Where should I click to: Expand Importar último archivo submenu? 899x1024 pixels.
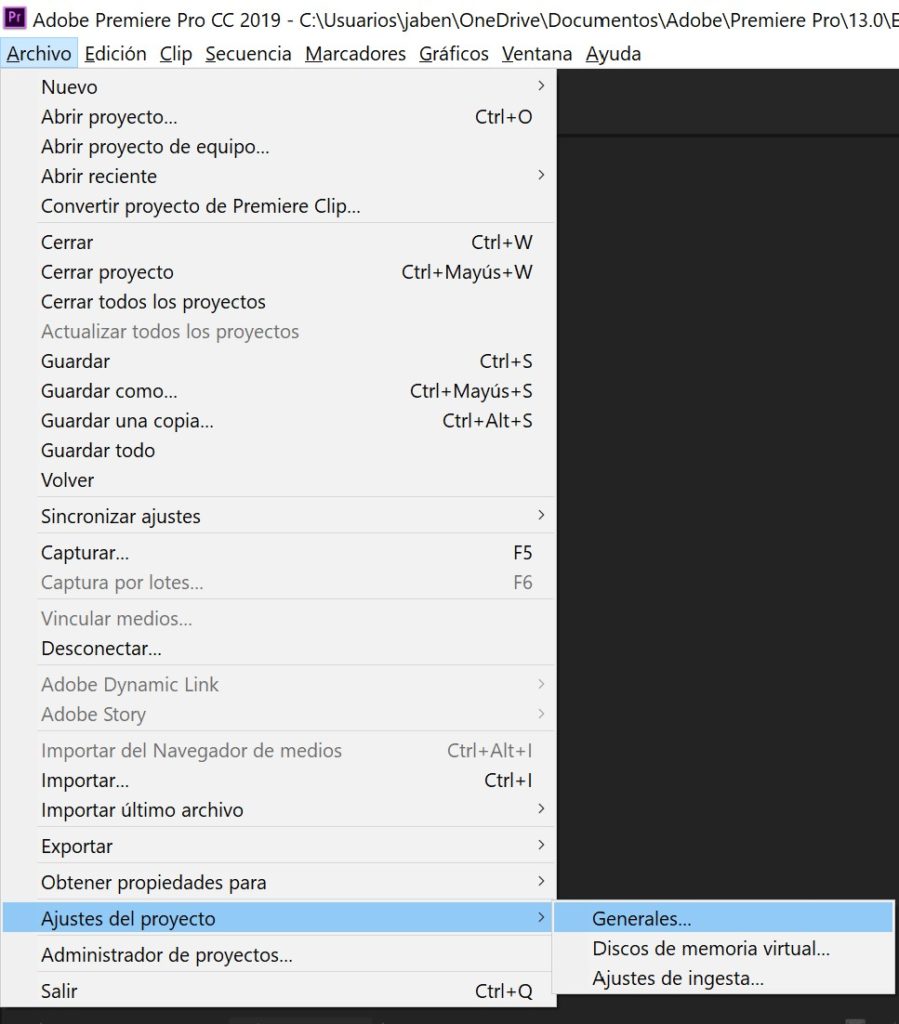pos(279,810)
